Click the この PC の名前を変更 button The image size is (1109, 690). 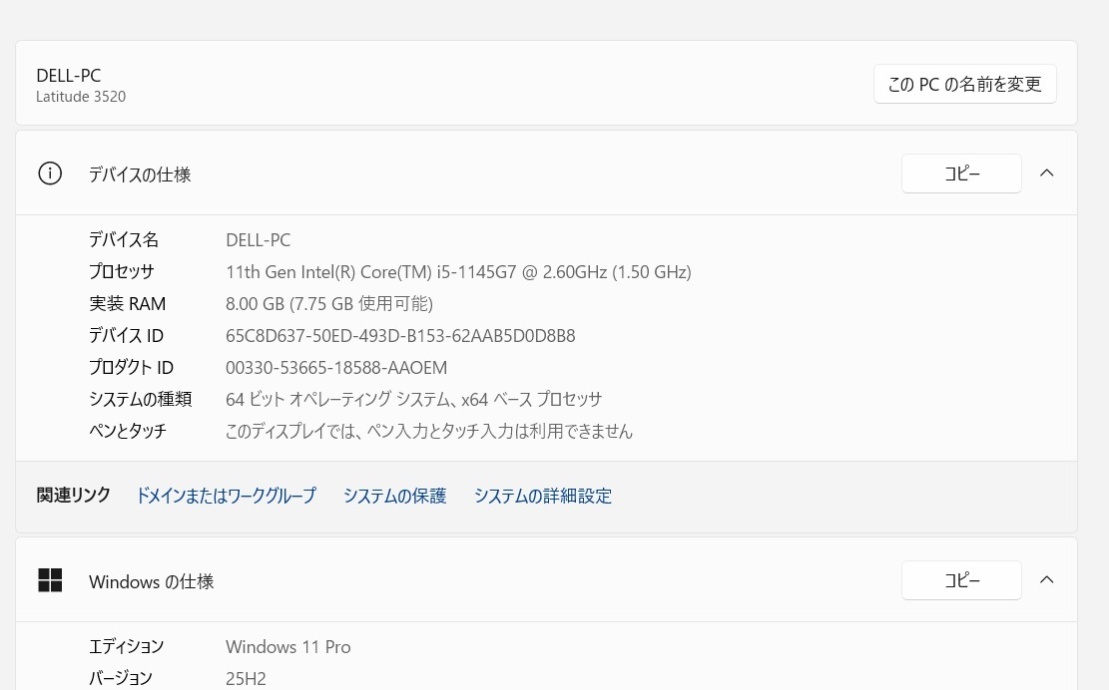[965, 84]
